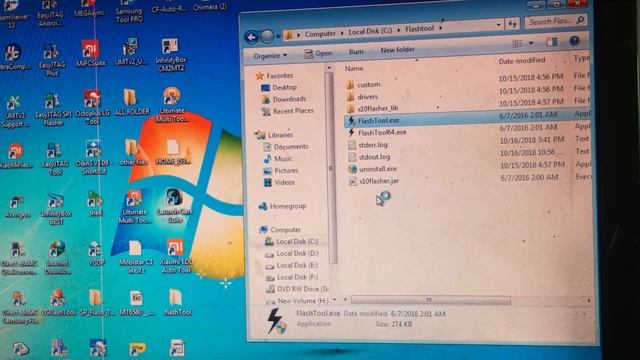Open the Organize dropdown menu
Image resolution: width=640 pixels, height=360 pixels.
(x=270, y=56)
